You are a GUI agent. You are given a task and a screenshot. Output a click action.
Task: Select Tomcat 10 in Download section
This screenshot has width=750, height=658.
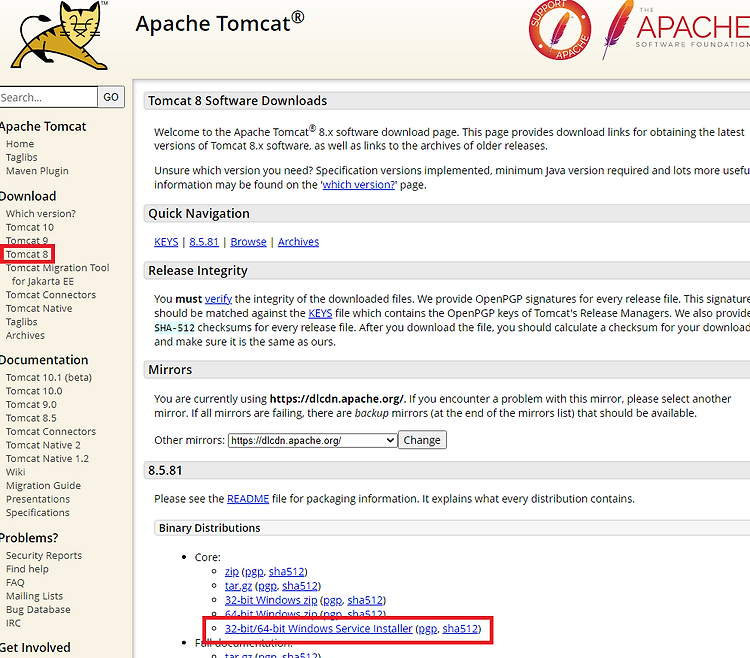30,227
